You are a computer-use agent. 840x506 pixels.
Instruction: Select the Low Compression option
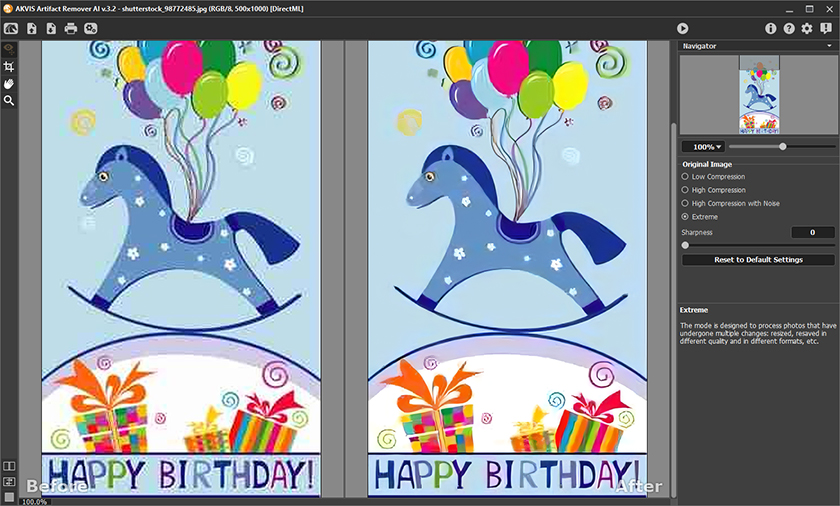685,177
